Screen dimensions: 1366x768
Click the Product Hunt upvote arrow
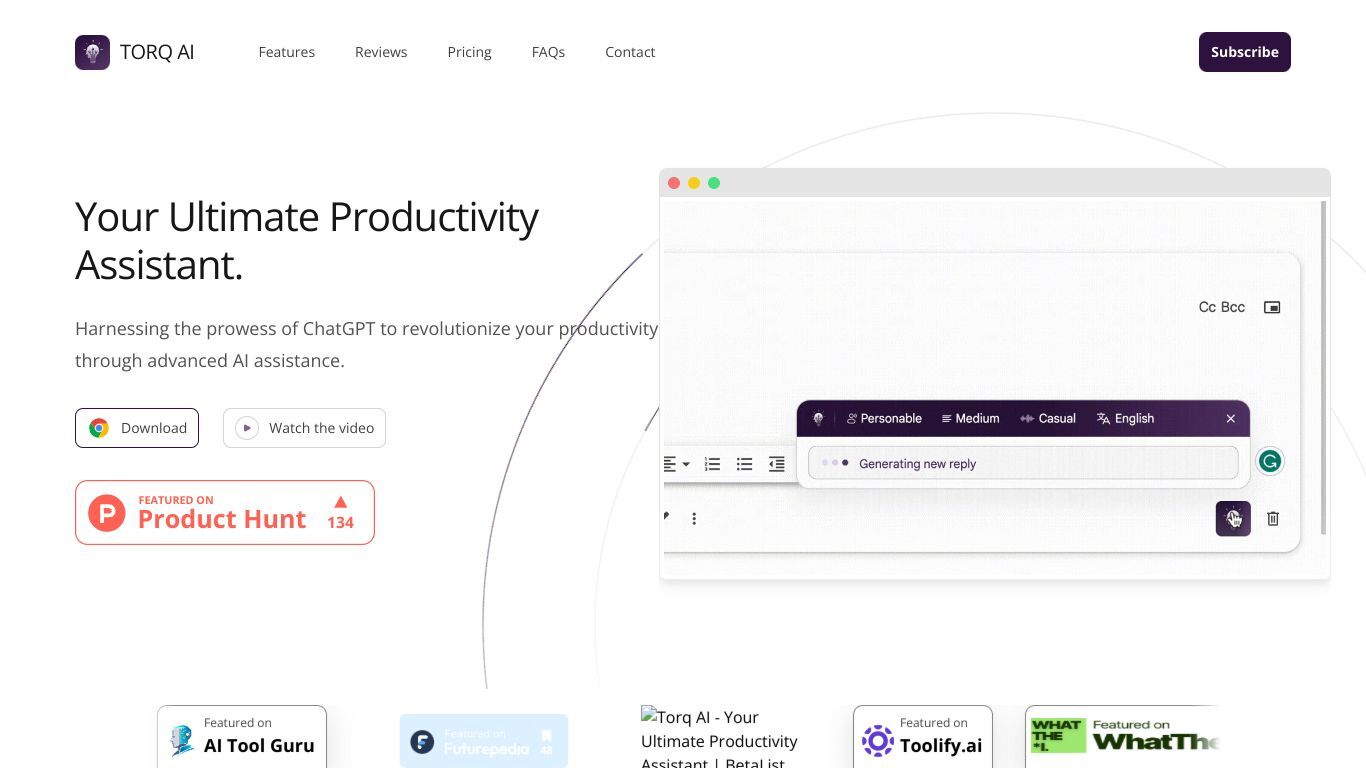[340, 502]
